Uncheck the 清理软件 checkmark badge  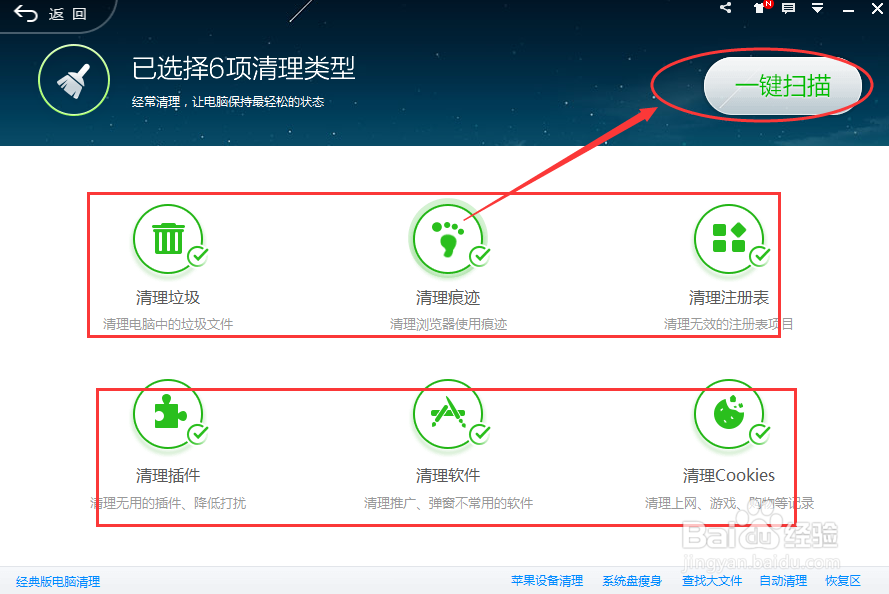[x=480, y=434]
